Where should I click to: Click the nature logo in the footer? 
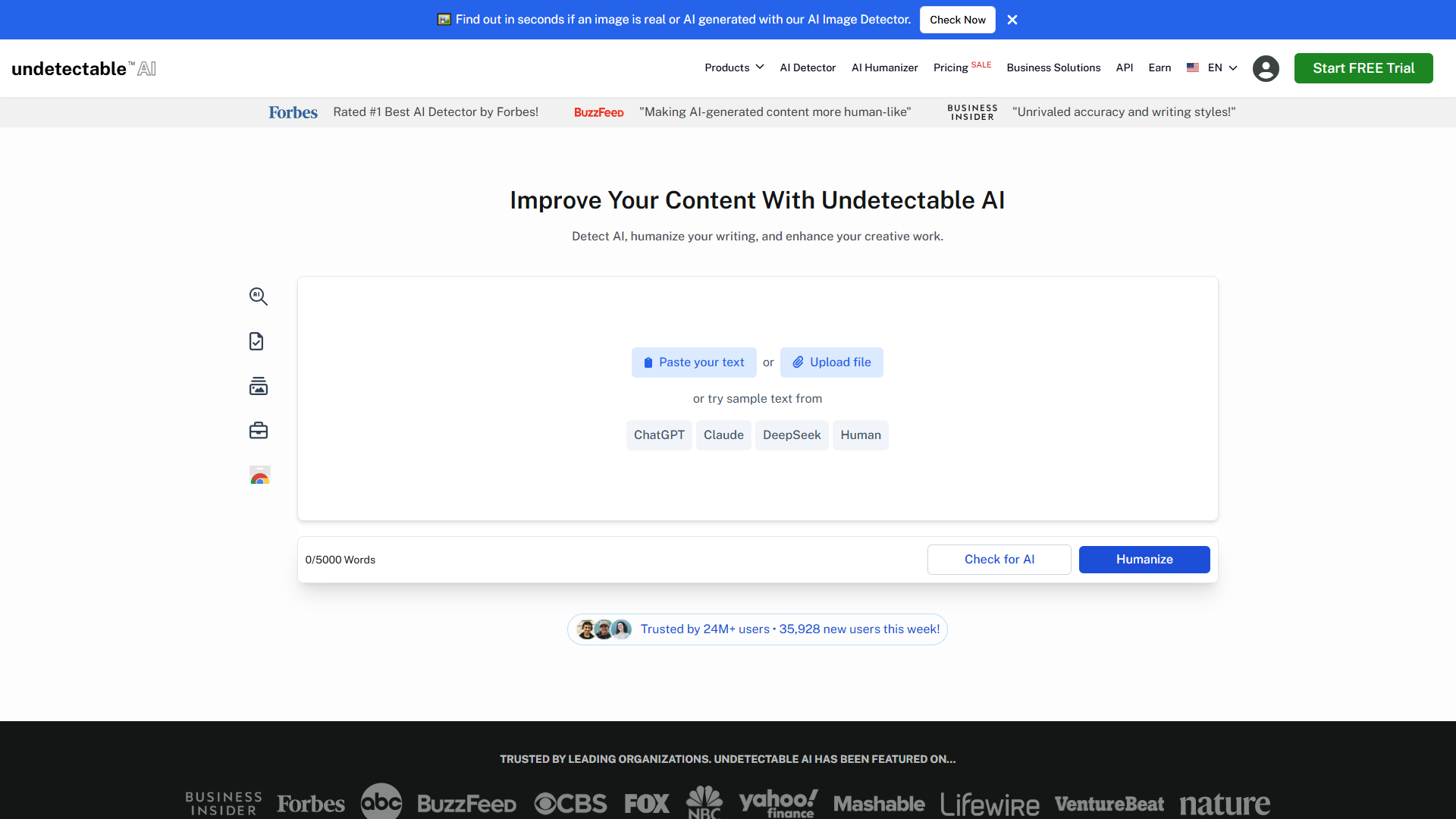pos(1225,804)
